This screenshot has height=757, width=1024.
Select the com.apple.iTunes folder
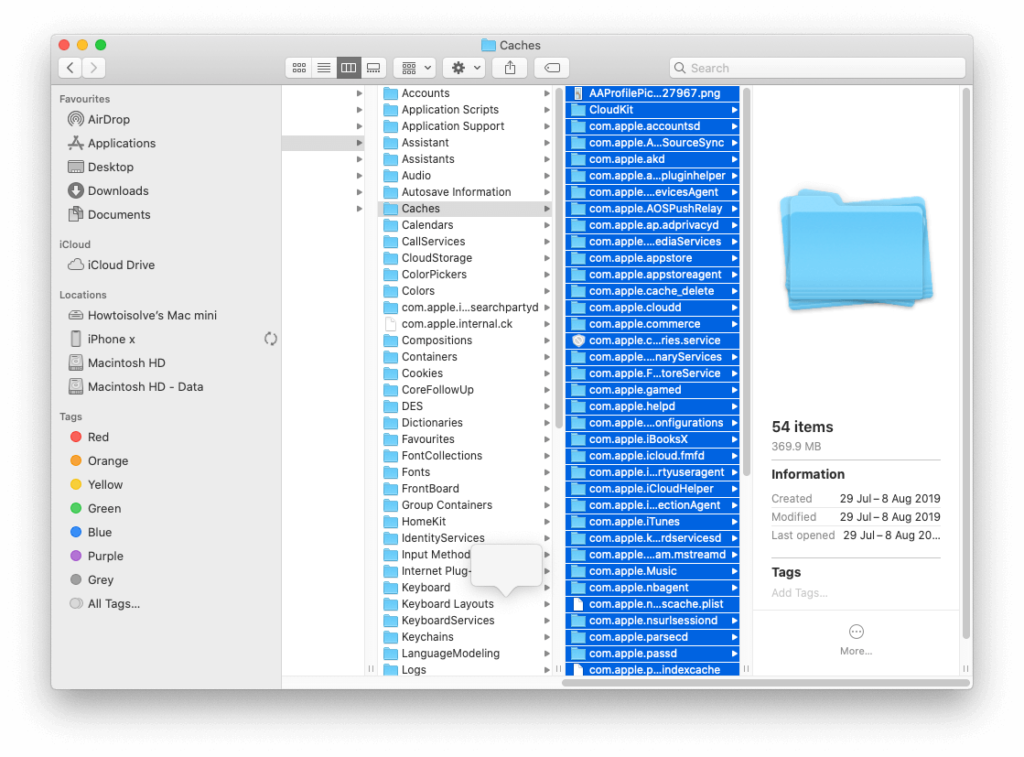652,521
